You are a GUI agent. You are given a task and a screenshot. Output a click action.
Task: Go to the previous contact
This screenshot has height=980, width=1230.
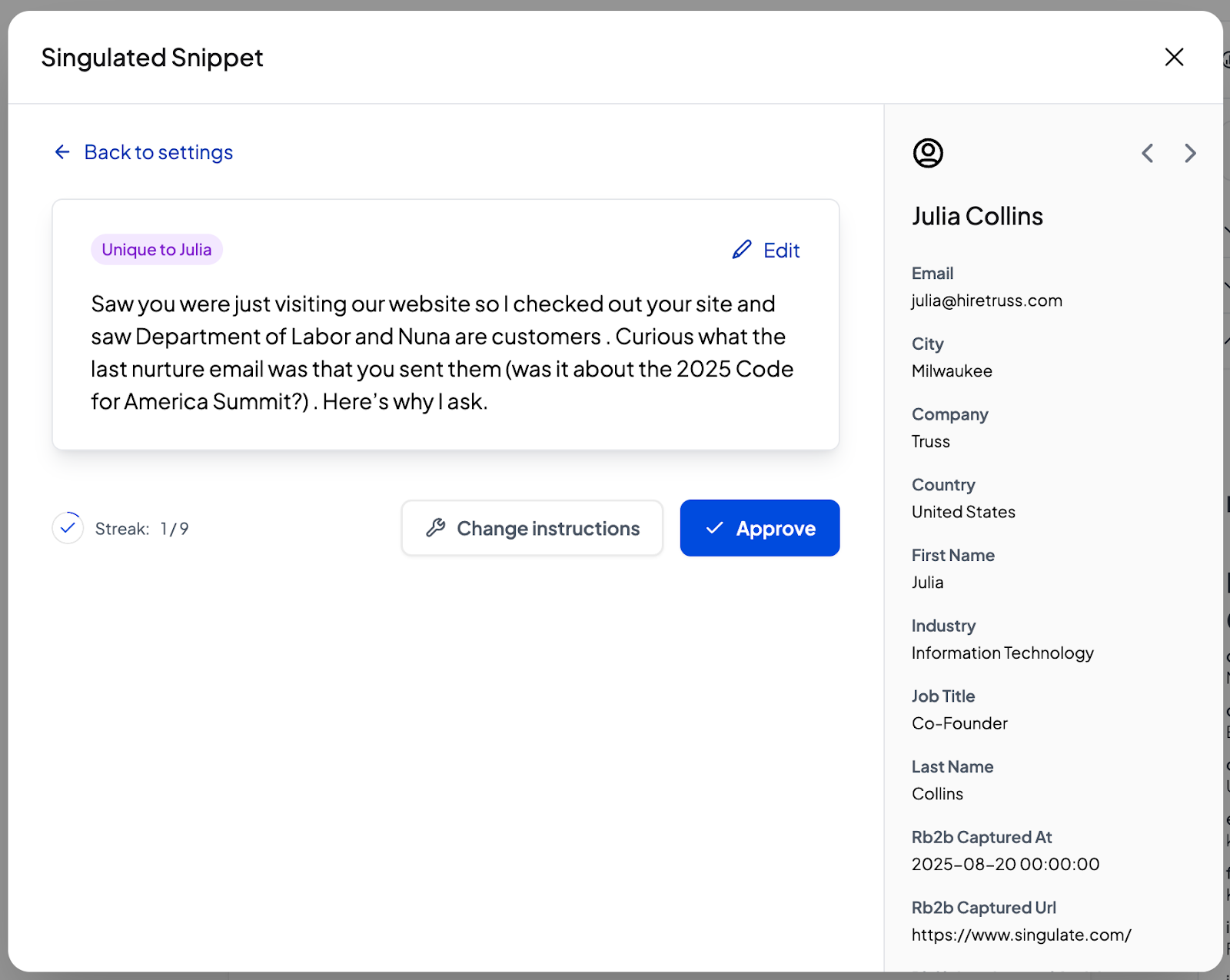pos(1148,153)
